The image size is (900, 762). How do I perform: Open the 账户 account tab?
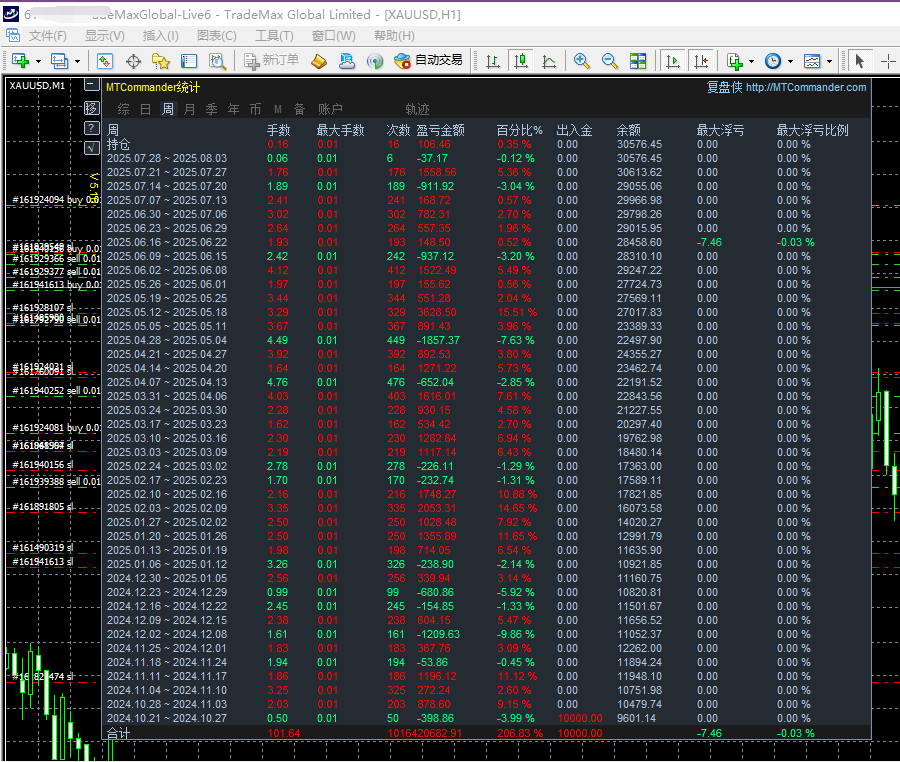(x=330, y=109)
